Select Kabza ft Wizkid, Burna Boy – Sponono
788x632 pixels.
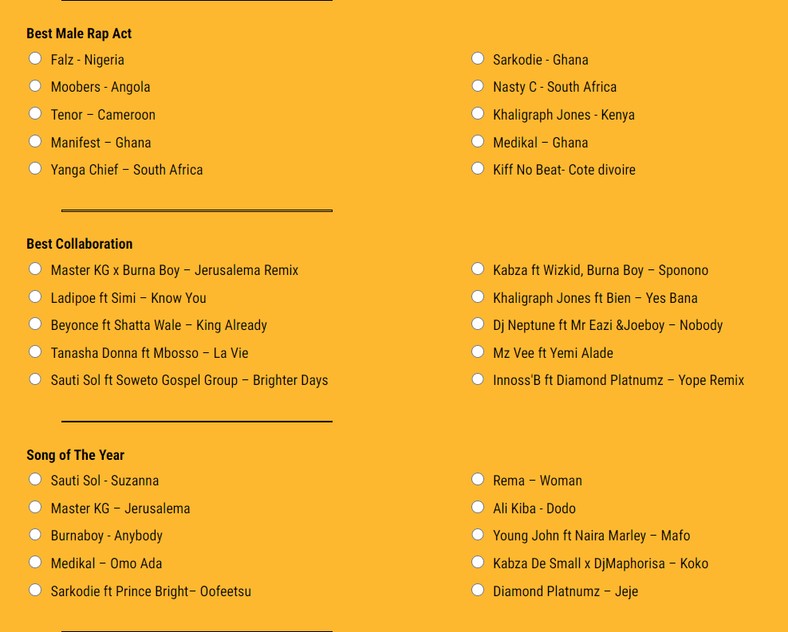[x=477, y=269]
